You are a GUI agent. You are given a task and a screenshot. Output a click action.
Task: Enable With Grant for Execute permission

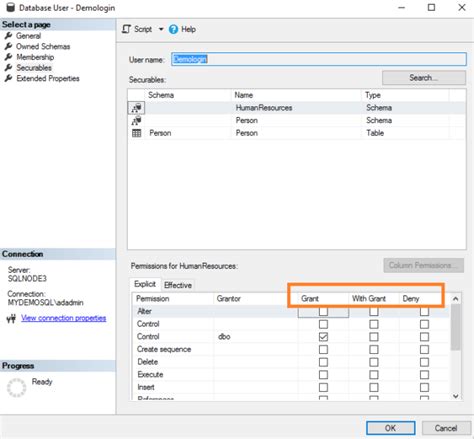pyautogui.click(x=374, y=375)
